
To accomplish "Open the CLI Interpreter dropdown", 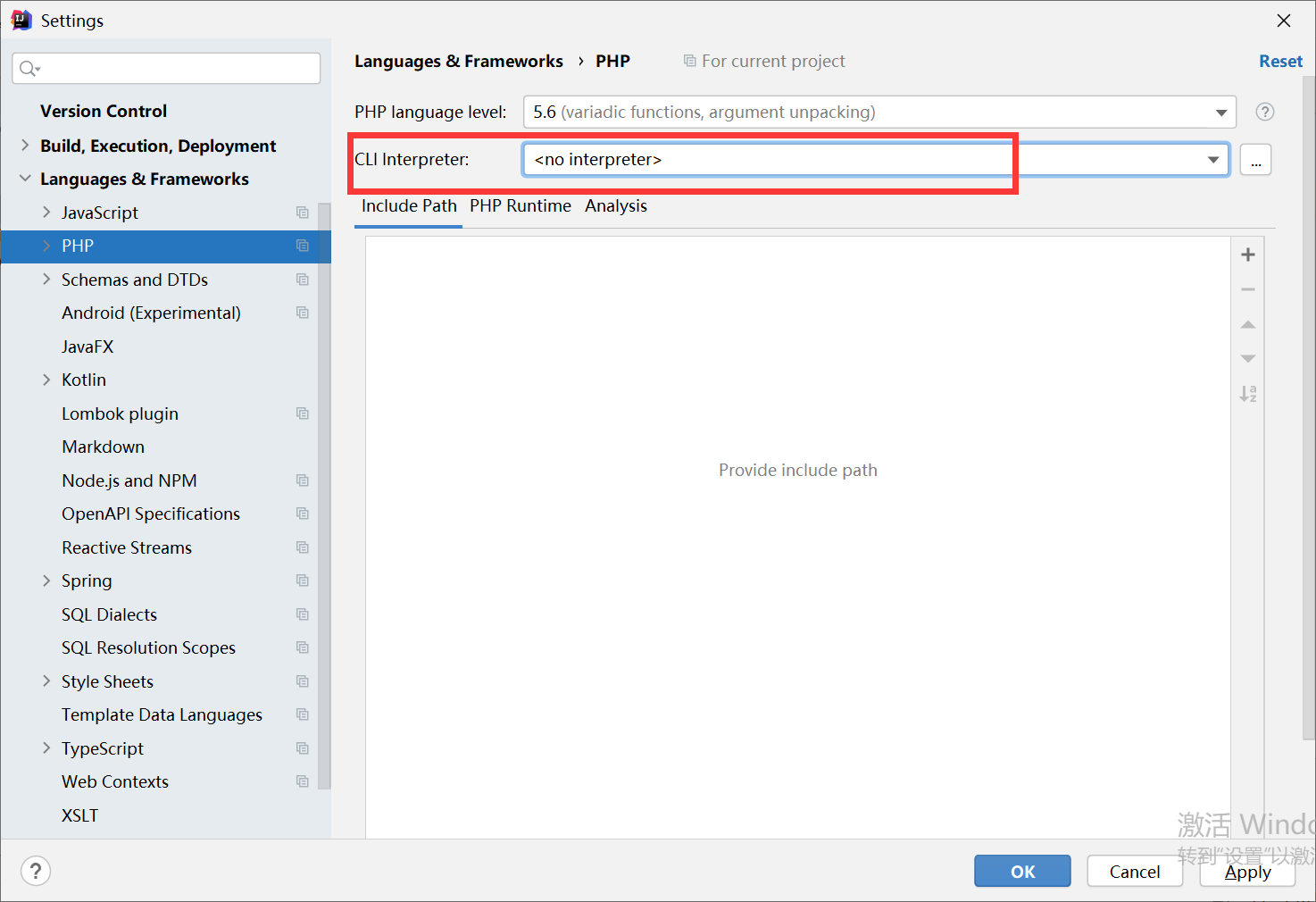I will [x=1213, y=160].
